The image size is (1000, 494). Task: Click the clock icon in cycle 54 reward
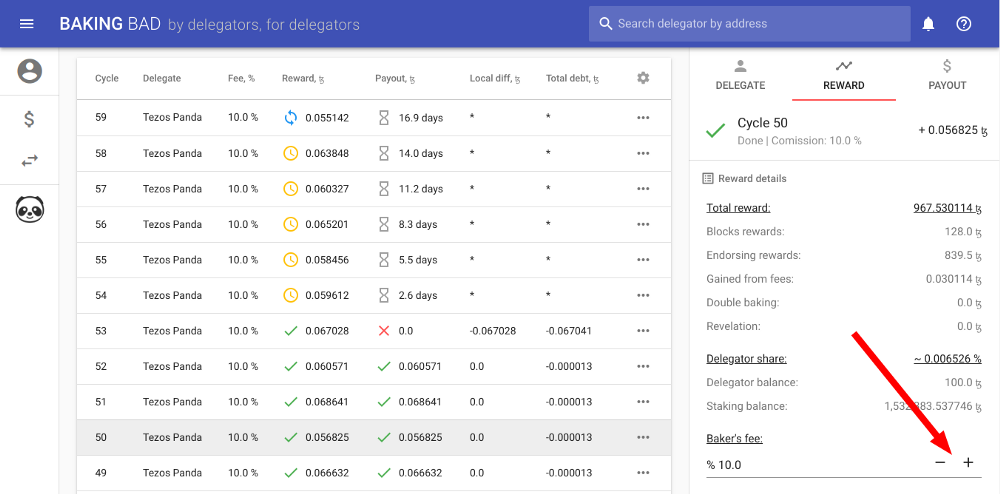point(291,295)
